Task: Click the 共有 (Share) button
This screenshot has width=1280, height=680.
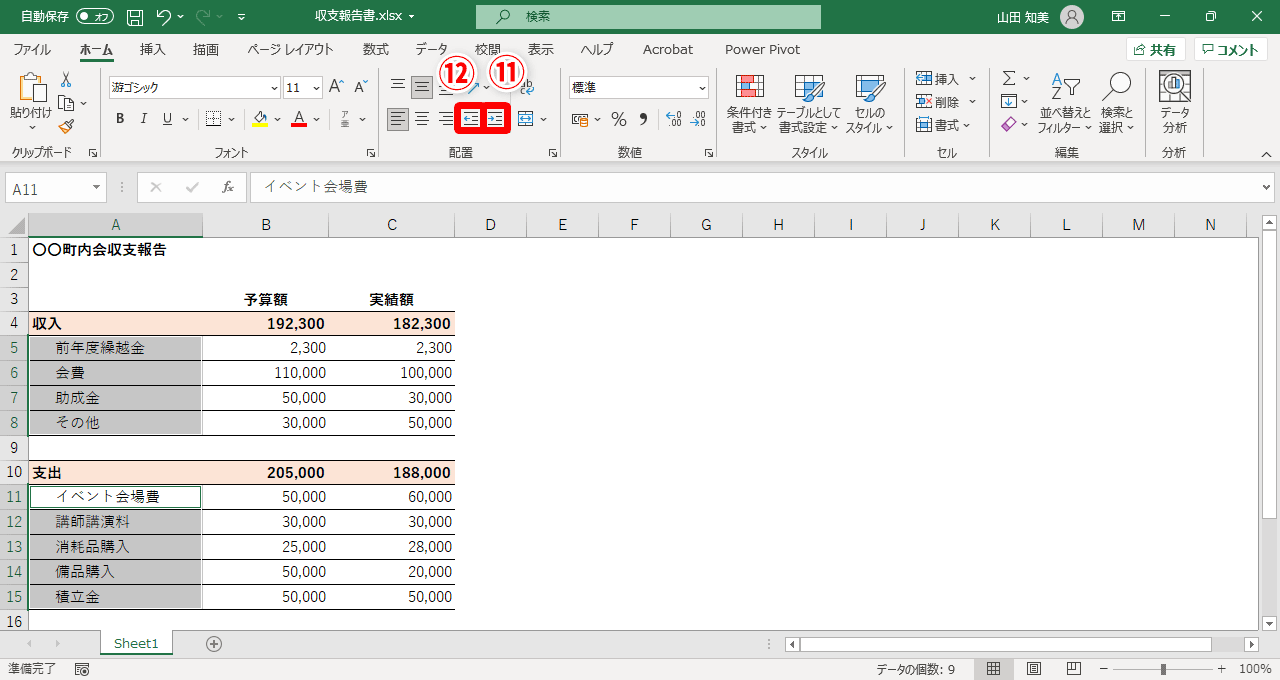Action: point(1156,48)
